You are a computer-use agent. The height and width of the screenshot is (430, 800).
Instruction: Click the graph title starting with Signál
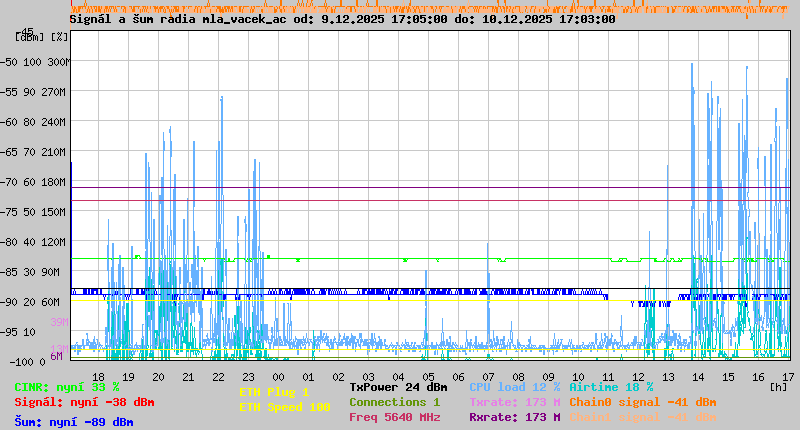(342, 19)
